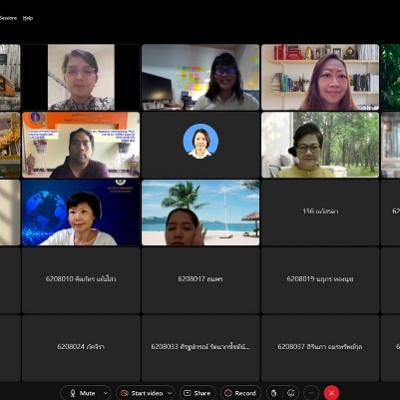Open the audio options arrow beside Mute

[106, 393]
